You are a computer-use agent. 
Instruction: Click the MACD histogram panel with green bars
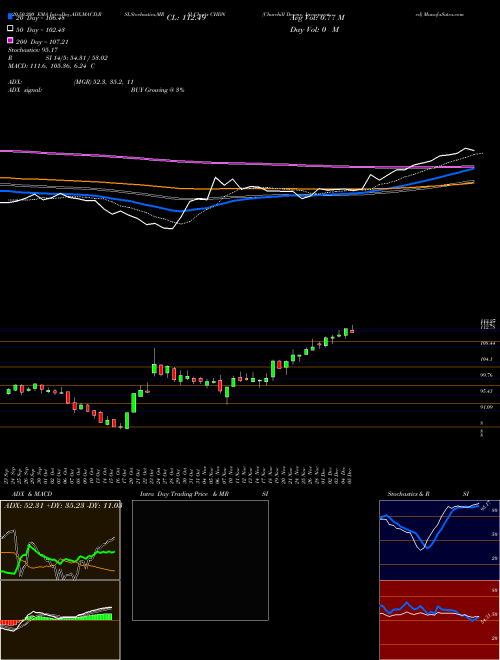[60, 620]
